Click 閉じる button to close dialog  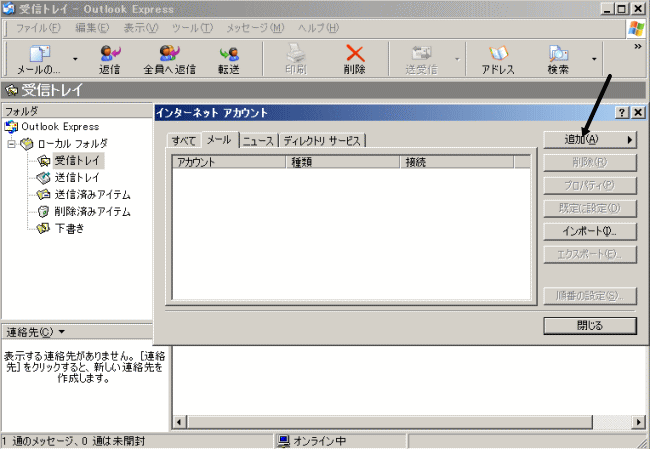coord(590,325)
